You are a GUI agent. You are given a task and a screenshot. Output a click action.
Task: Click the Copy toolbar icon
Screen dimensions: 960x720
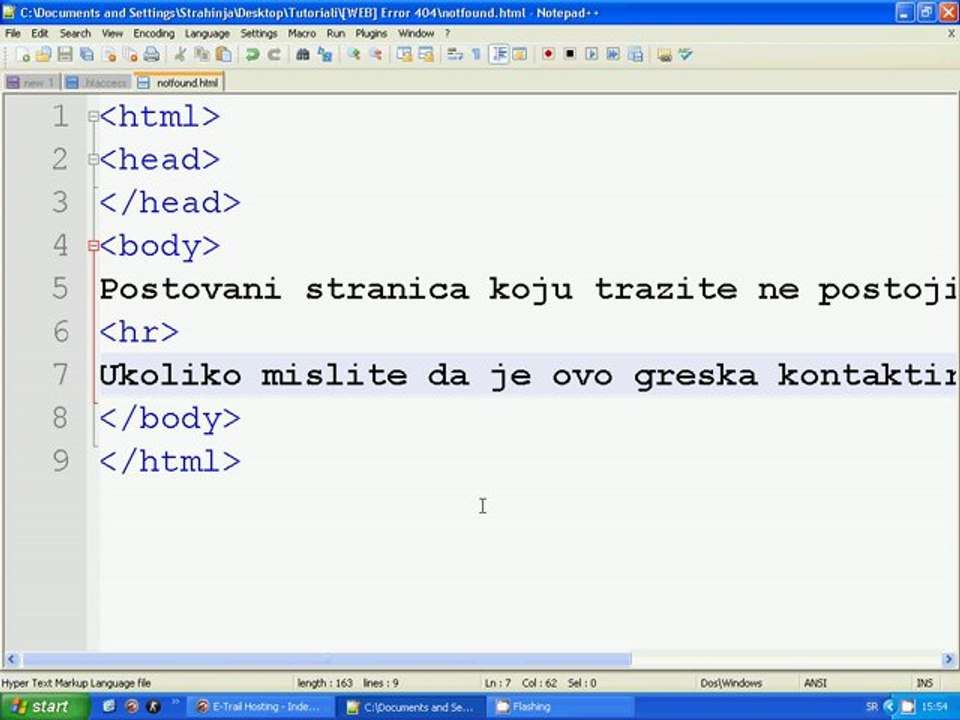201,54
